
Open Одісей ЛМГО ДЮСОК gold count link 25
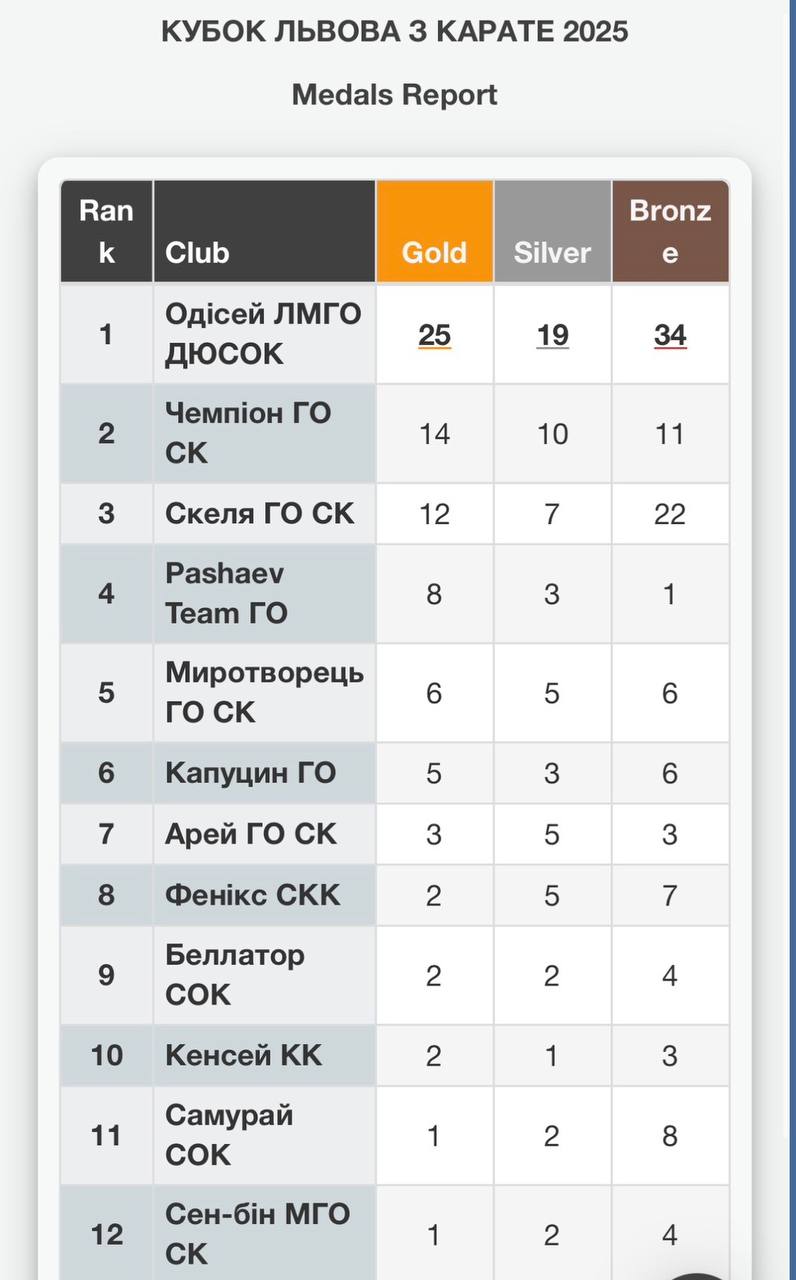pyautogui.click(x=434, y=334)
